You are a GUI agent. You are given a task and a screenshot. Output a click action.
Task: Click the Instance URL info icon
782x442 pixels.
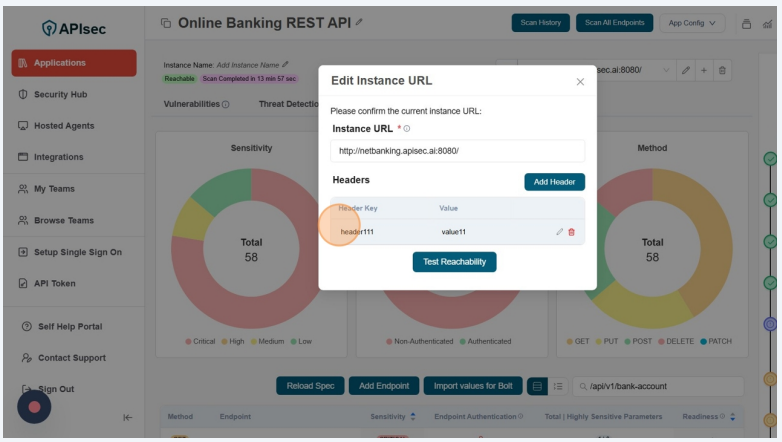(x=407, y=129)
